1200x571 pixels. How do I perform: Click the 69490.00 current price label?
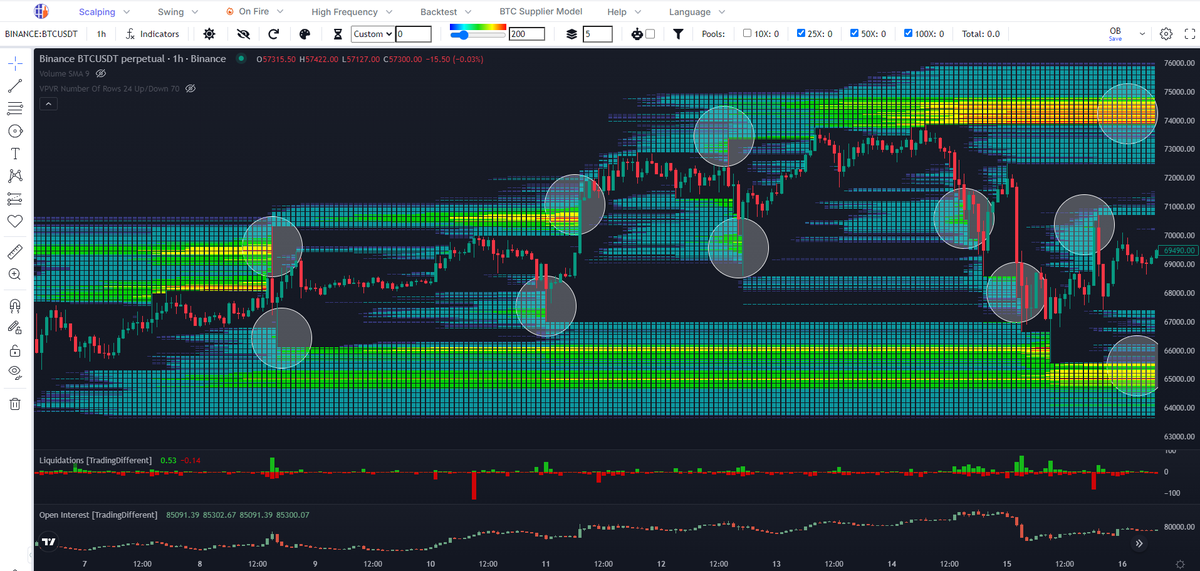[1180, 250]
